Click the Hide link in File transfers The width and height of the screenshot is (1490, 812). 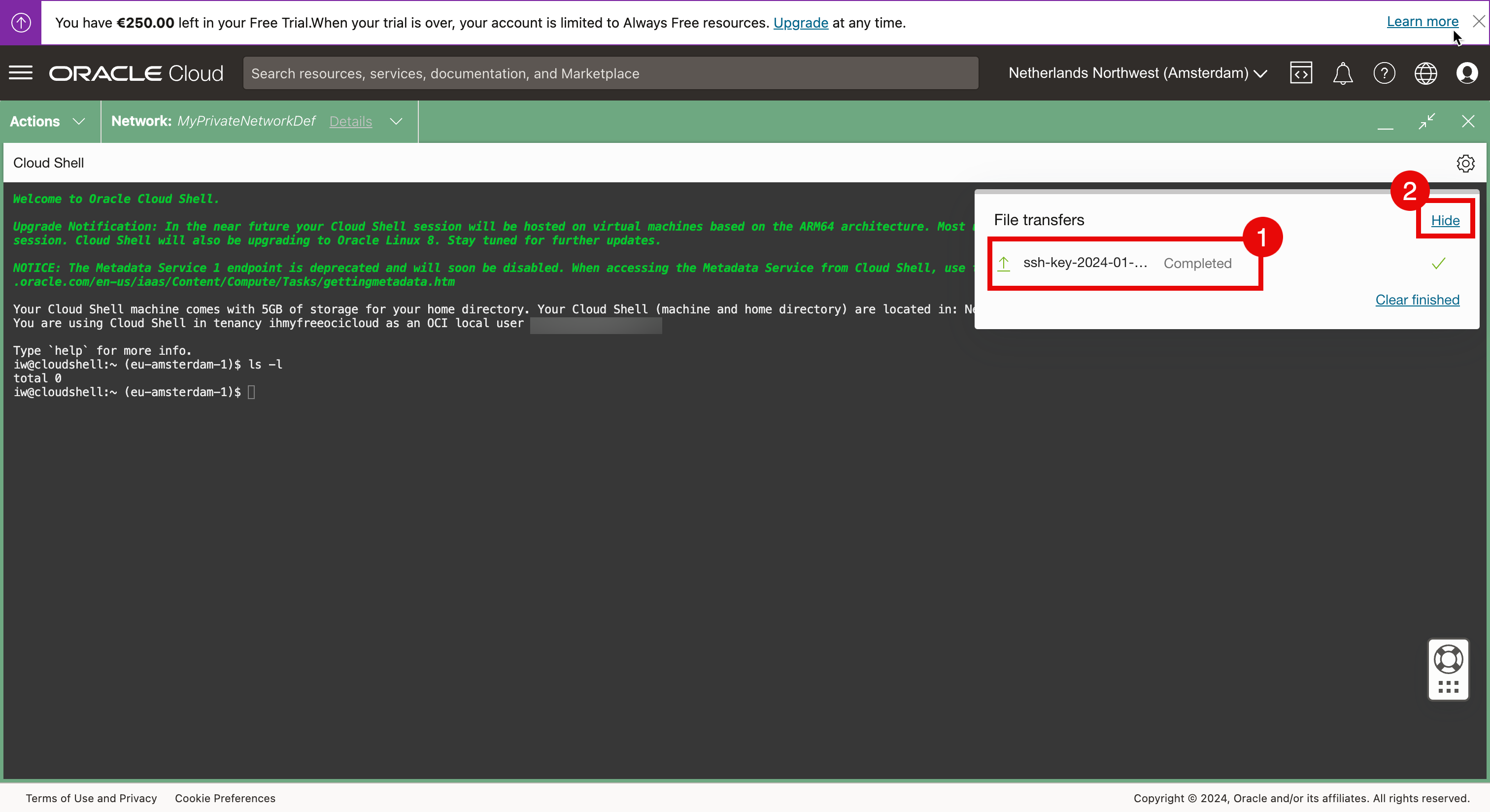coord(1445,220)
